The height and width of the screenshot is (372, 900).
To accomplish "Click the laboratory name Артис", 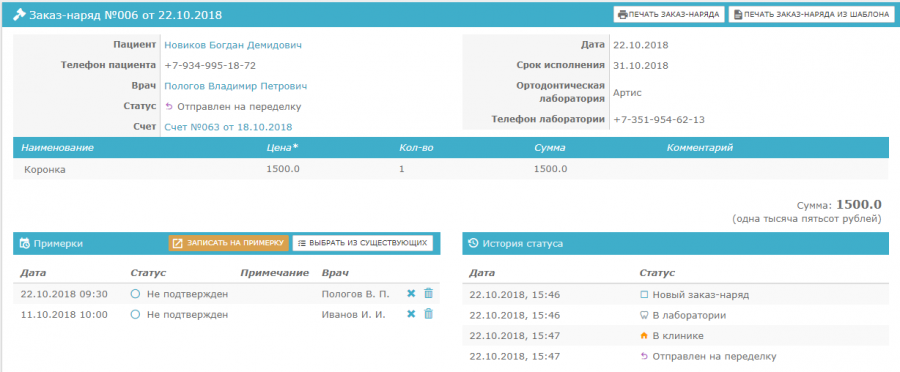I will pyautogui.click(x=627, y=92).
